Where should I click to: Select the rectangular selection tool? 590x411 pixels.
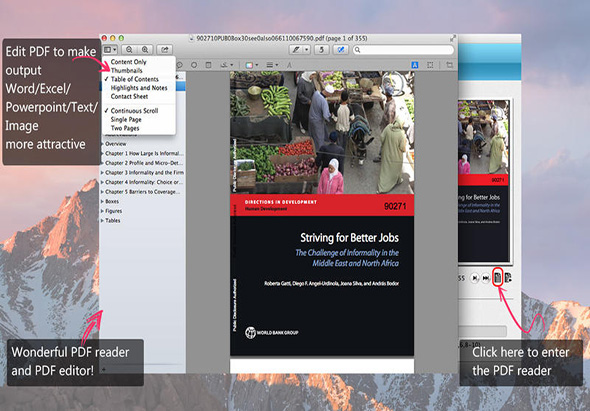[x=430, y=65]
